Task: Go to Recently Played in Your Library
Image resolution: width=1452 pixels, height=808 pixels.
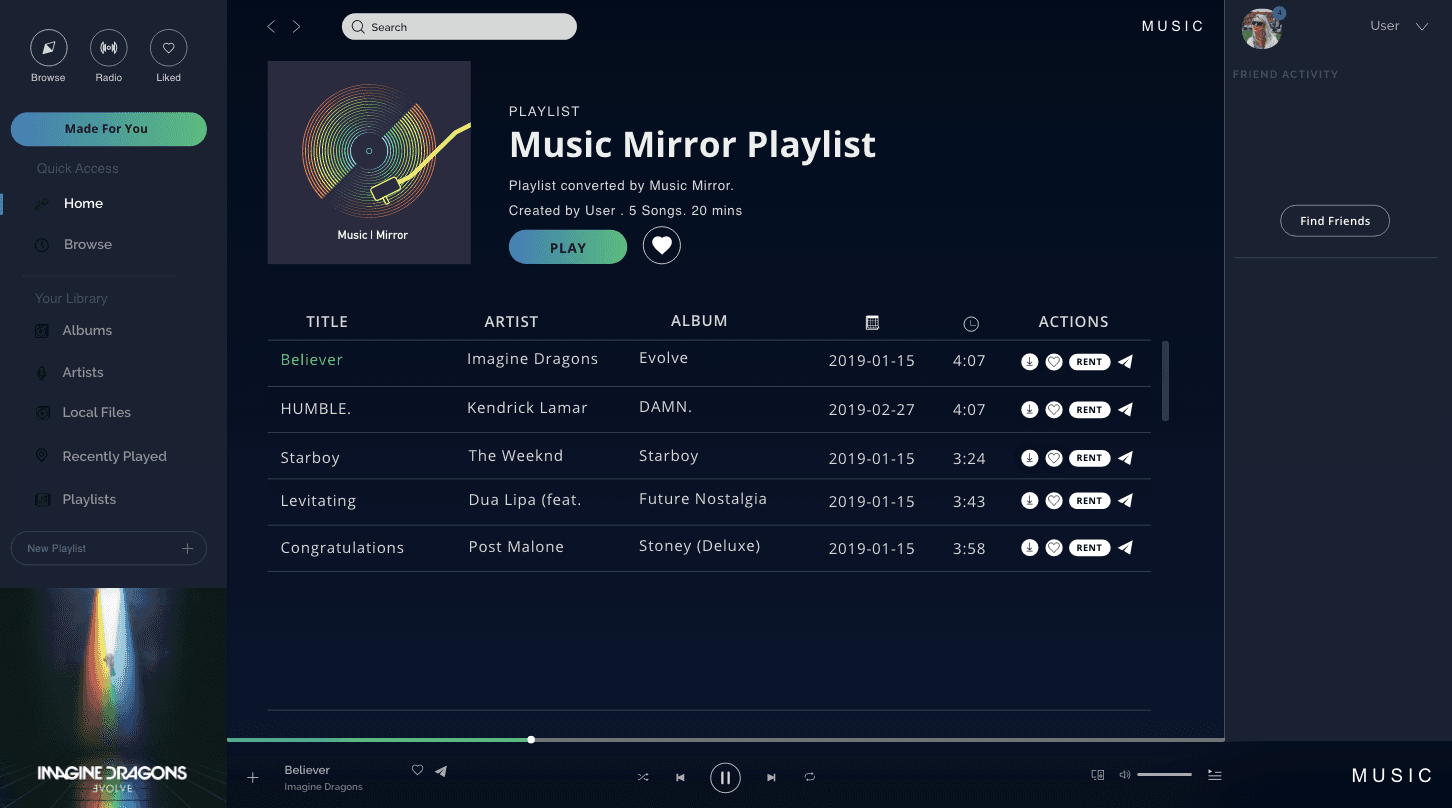Action: pyautogui.click(x=115, y=456)
